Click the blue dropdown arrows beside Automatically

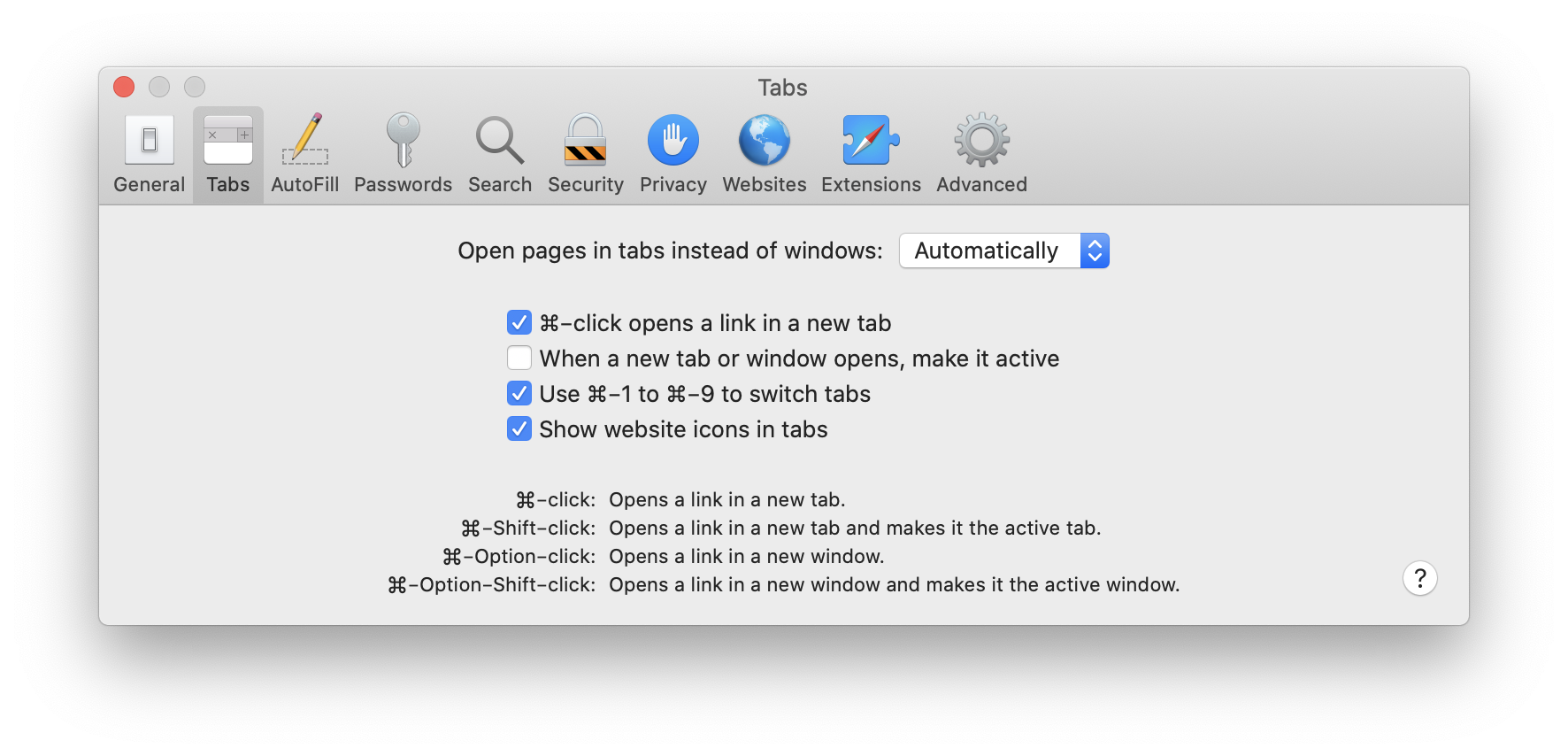pyautogui.click(x=1095, y=251)
